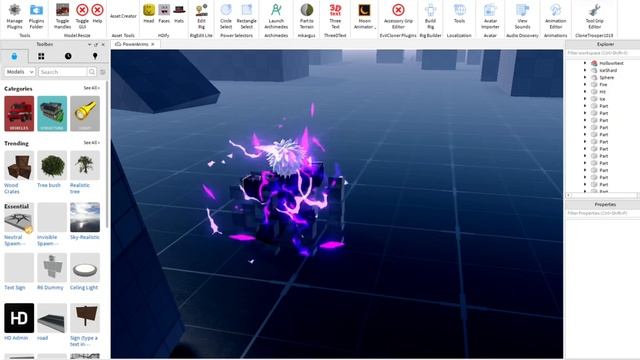640x360 pixels.
Task: Expand the Ice item in Explorer
Action: click(x=585, y=99)
